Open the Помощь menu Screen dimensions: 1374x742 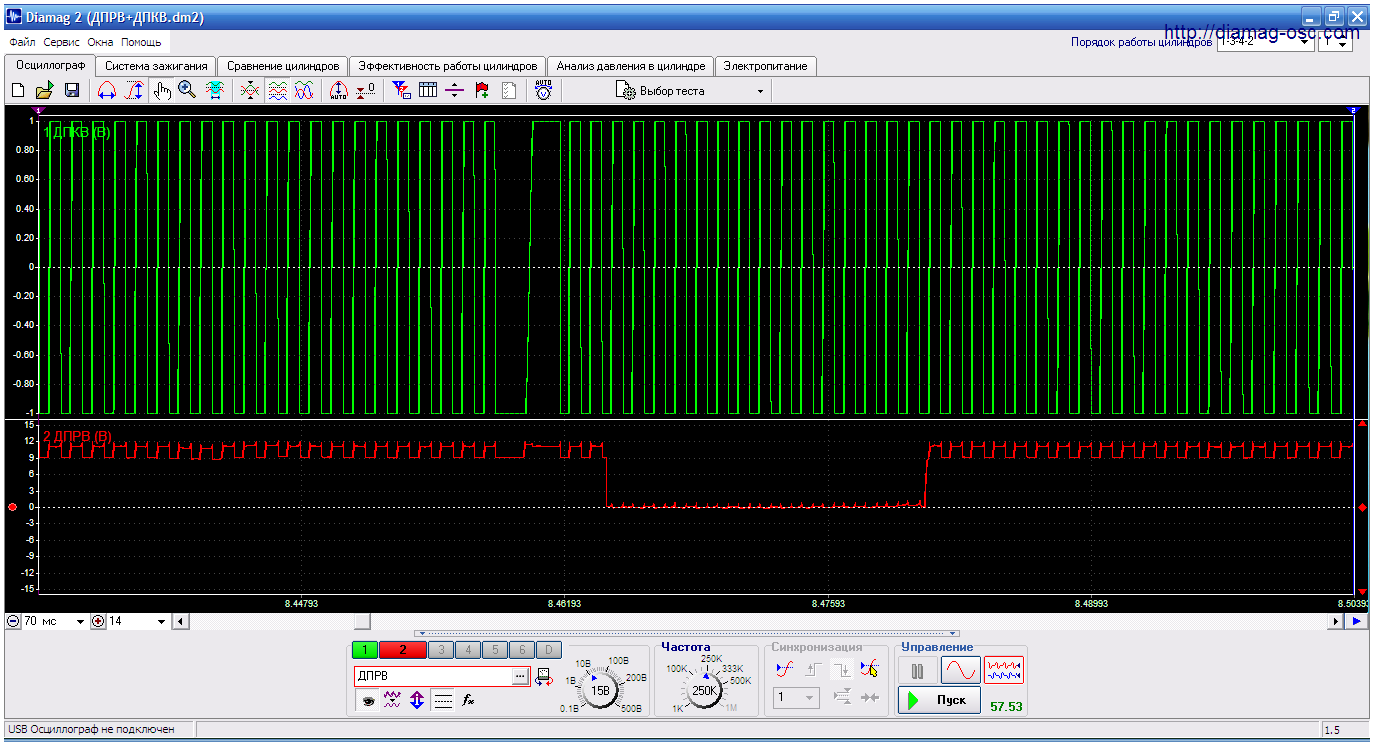click(x=141, y=43)
